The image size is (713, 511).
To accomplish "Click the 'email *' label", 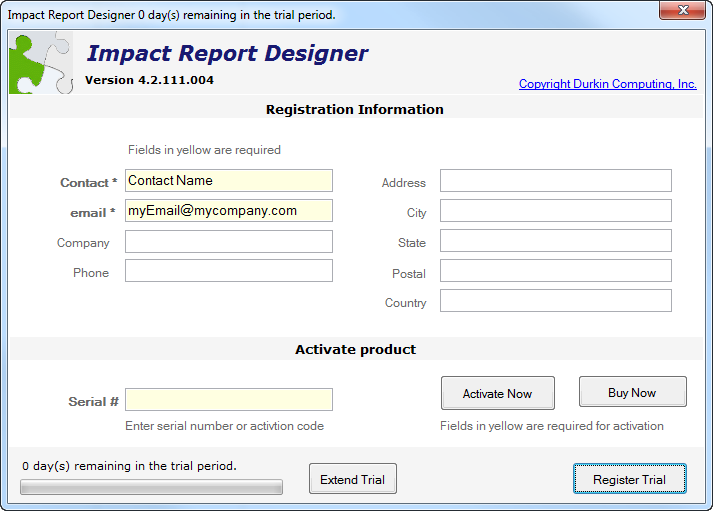I will [93, 213].
